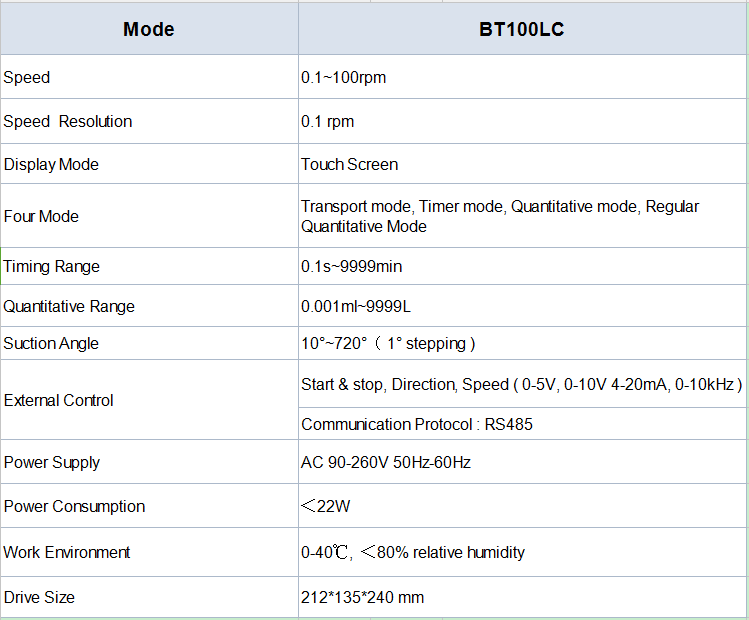Click the "Work Environment" label cell
The height and width of the screenshot is (620, 749).
pyautogui.click(x=67, y=552)
